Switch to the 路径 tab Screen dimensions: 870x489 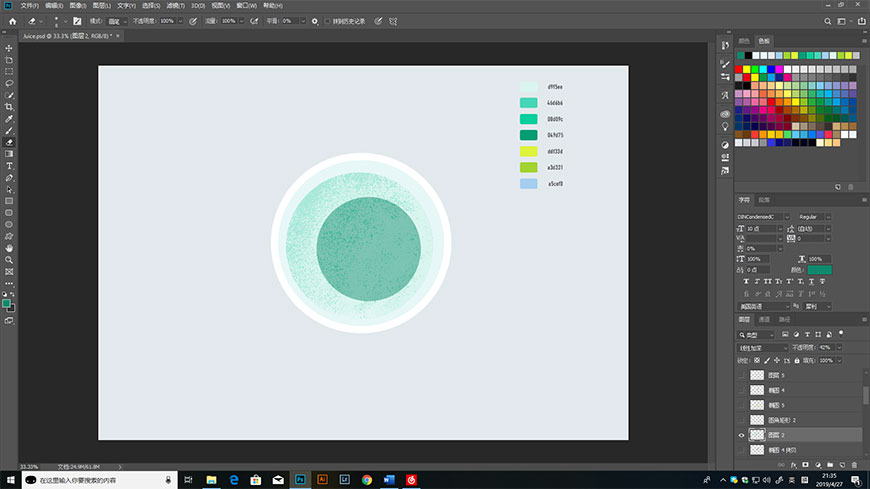click(784, 319)
